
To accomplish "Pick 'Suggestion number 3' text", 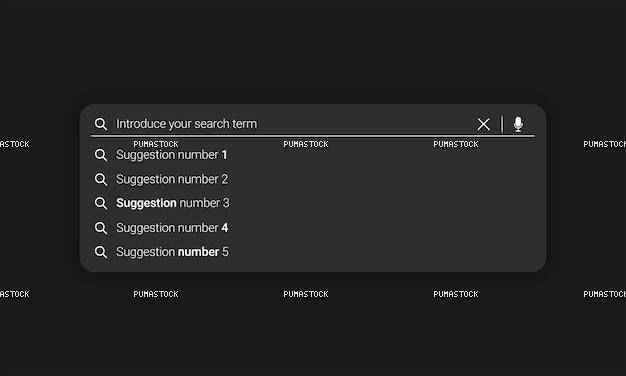I will coord(173,204).
